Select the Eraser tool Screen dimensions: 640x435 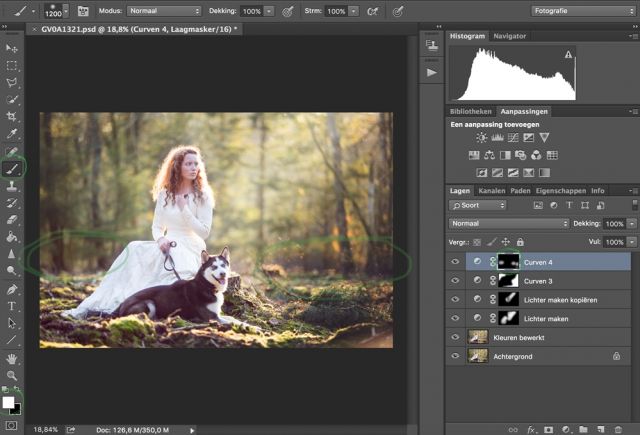pos(11,220)
